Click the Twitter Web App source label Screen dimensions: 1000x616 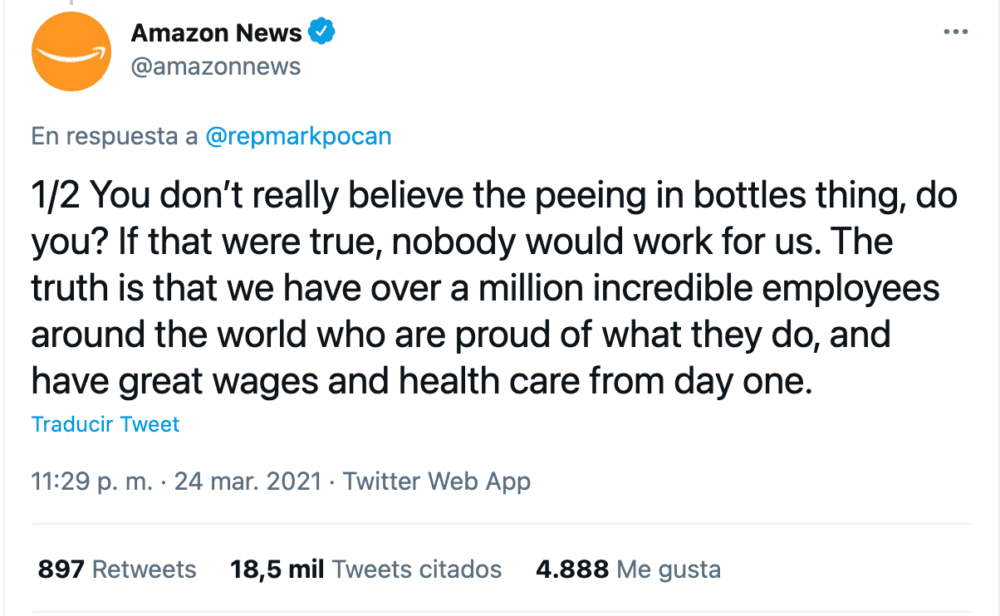click(x=437, y=482)
